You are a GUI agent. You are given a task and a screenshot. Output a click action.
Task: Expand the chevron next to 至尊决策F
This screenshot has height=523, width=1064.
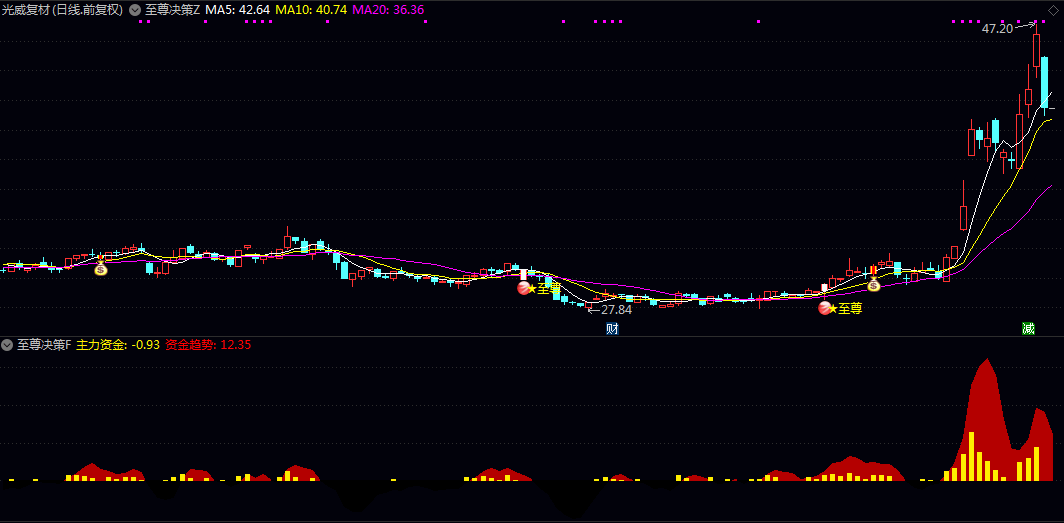coord(7,345)
